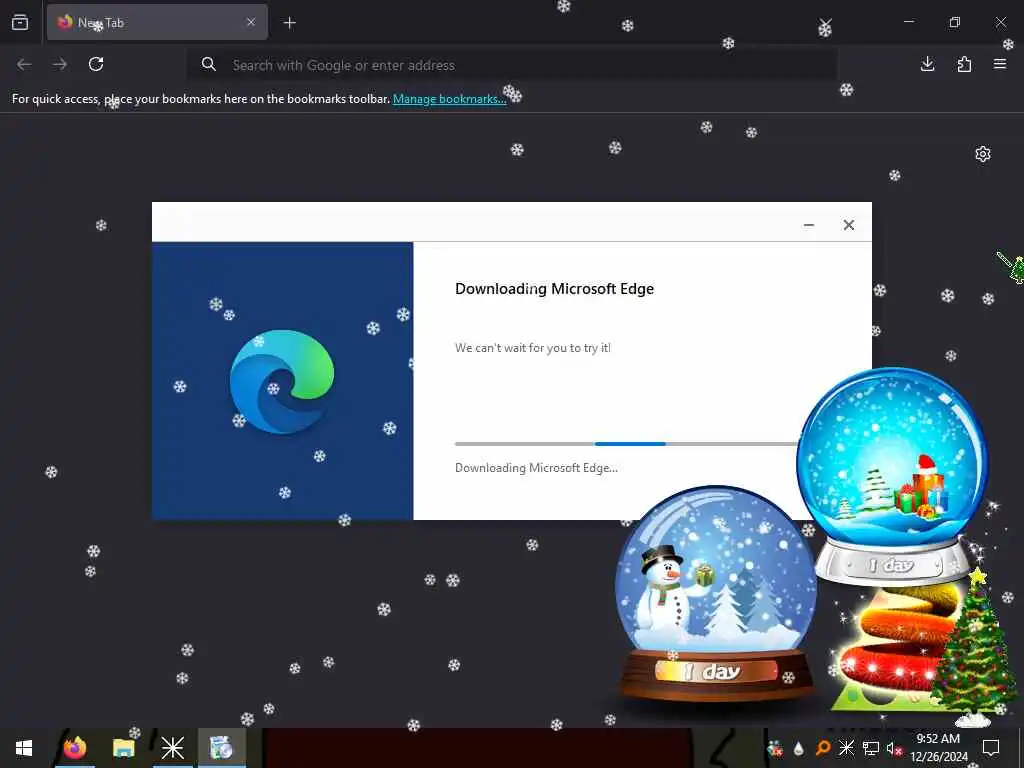Focus the Search with Google address field
This screenshot has height=768, width=1024.
511,65
